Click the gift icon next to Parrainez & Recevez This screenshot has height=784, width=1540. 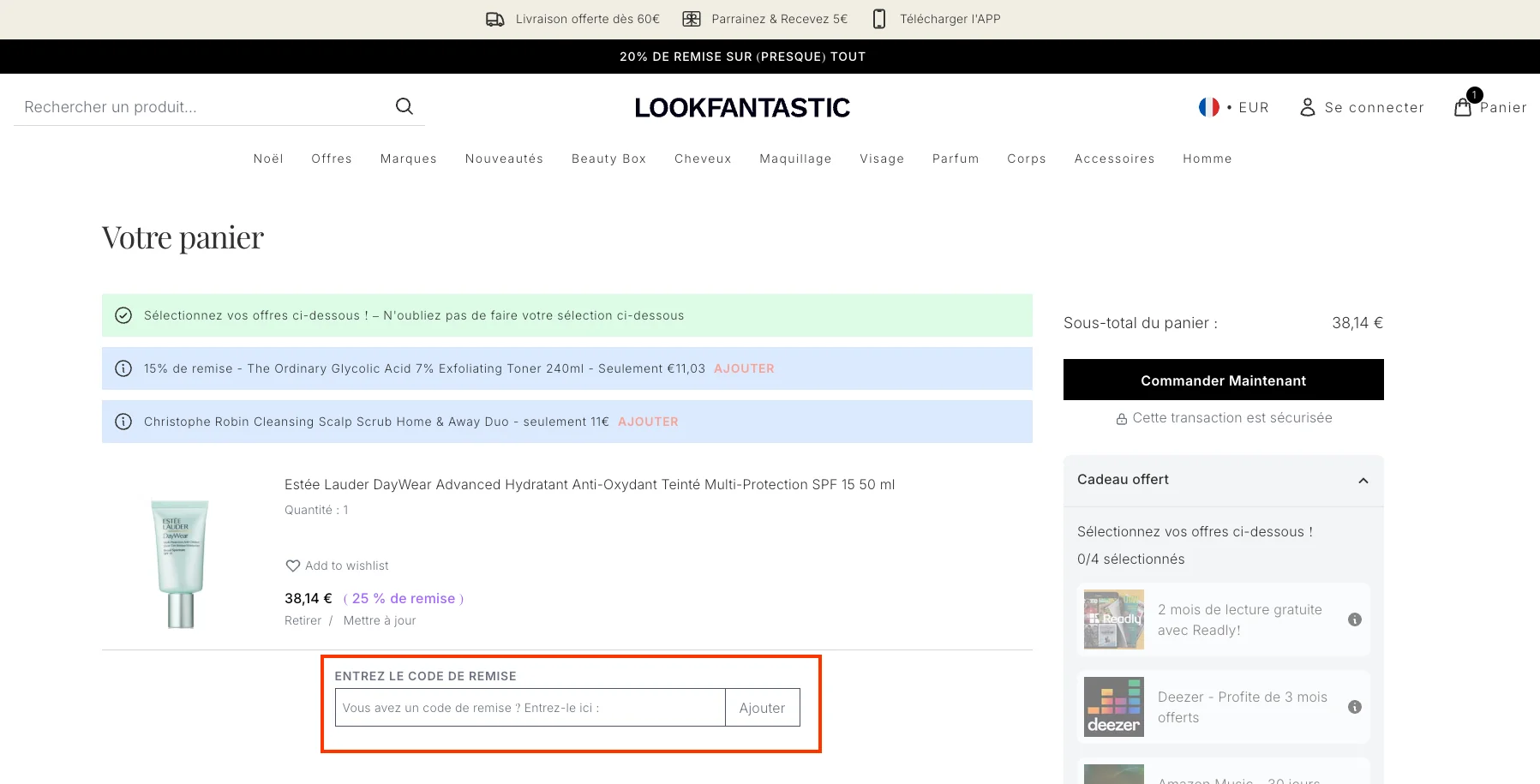pyautogui.click(x=690, y=18)
